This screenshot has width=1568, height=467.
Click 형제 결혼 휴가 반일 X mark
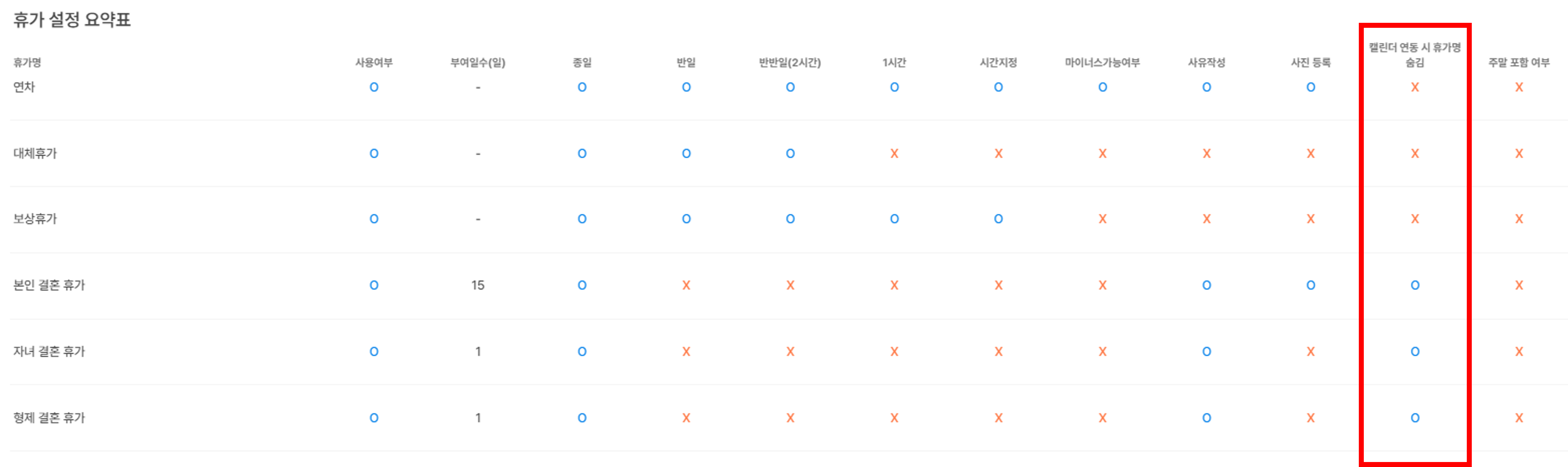point(686,418)
